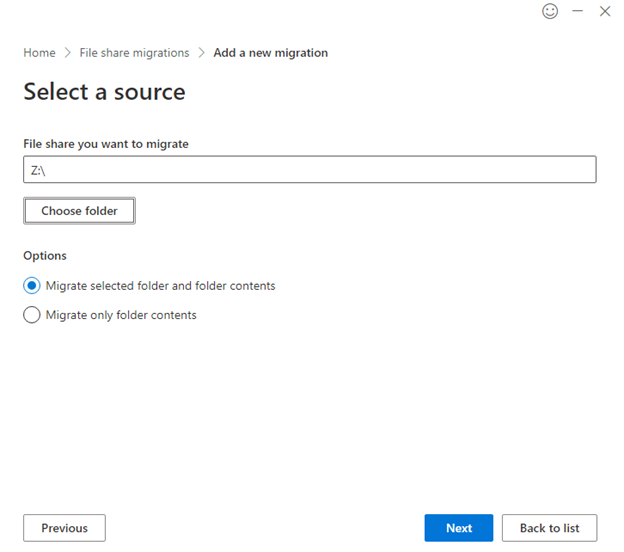Proceed with the blue Next button
624x552 pixels.
coord(459,528)
